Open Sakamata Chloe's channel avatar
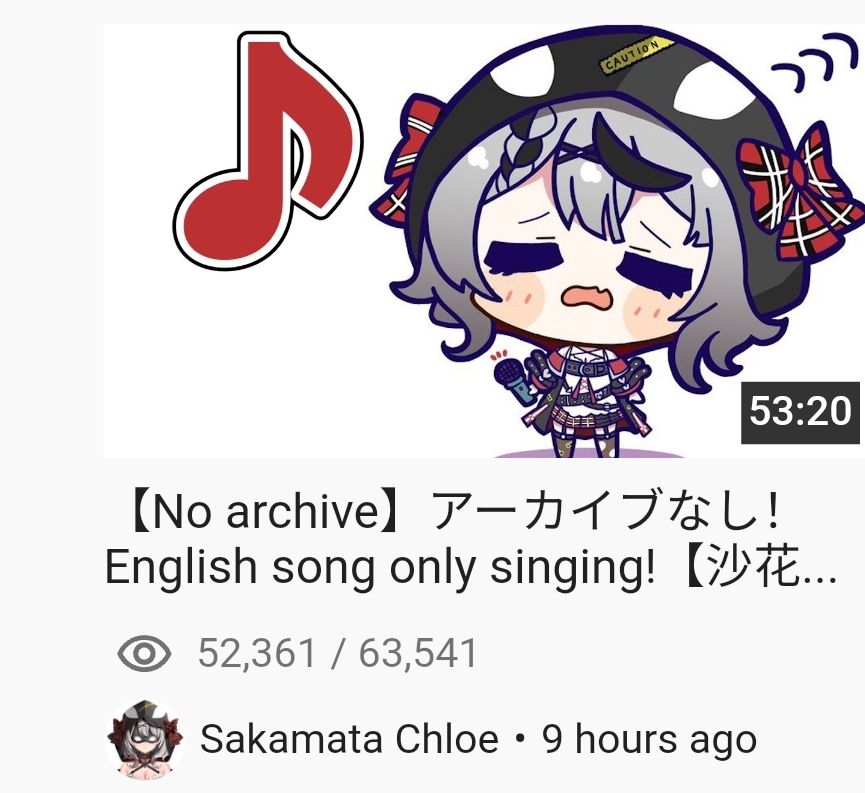The image size is (865, 793). coord(145,739)
